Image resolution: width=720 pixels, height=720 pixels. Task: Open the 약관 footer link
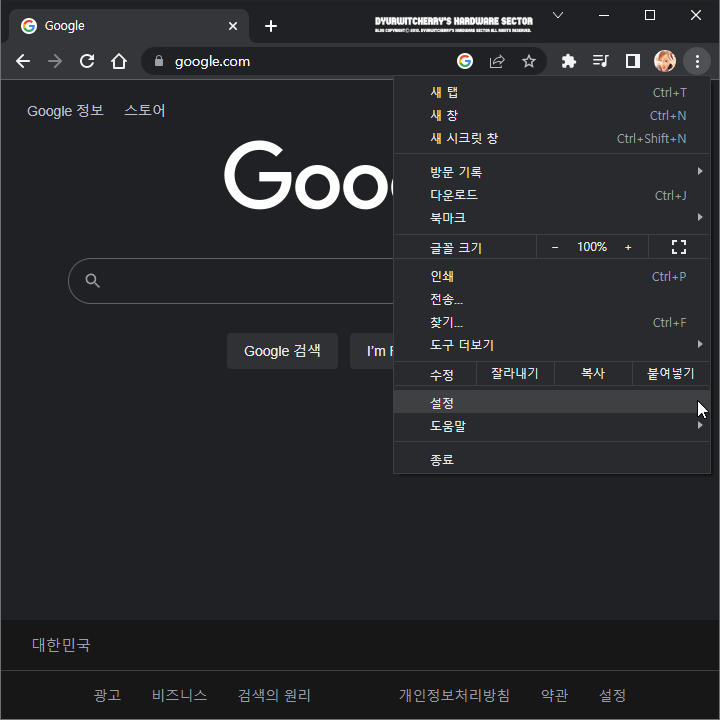[555, 695]
